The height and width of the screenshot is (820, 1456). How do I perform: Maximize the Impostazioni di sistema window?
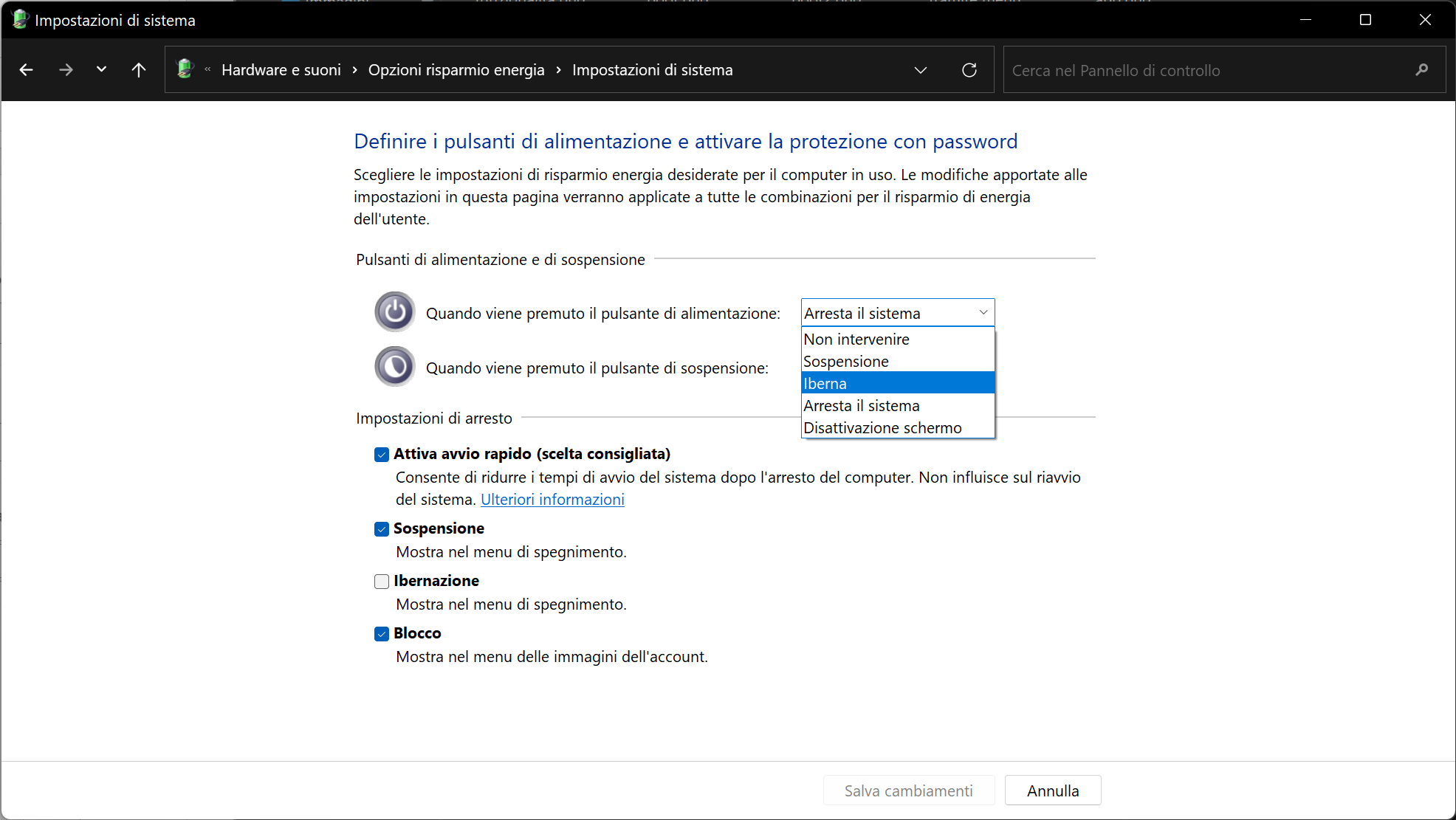pyautogui.click(x=1365, y=20)
